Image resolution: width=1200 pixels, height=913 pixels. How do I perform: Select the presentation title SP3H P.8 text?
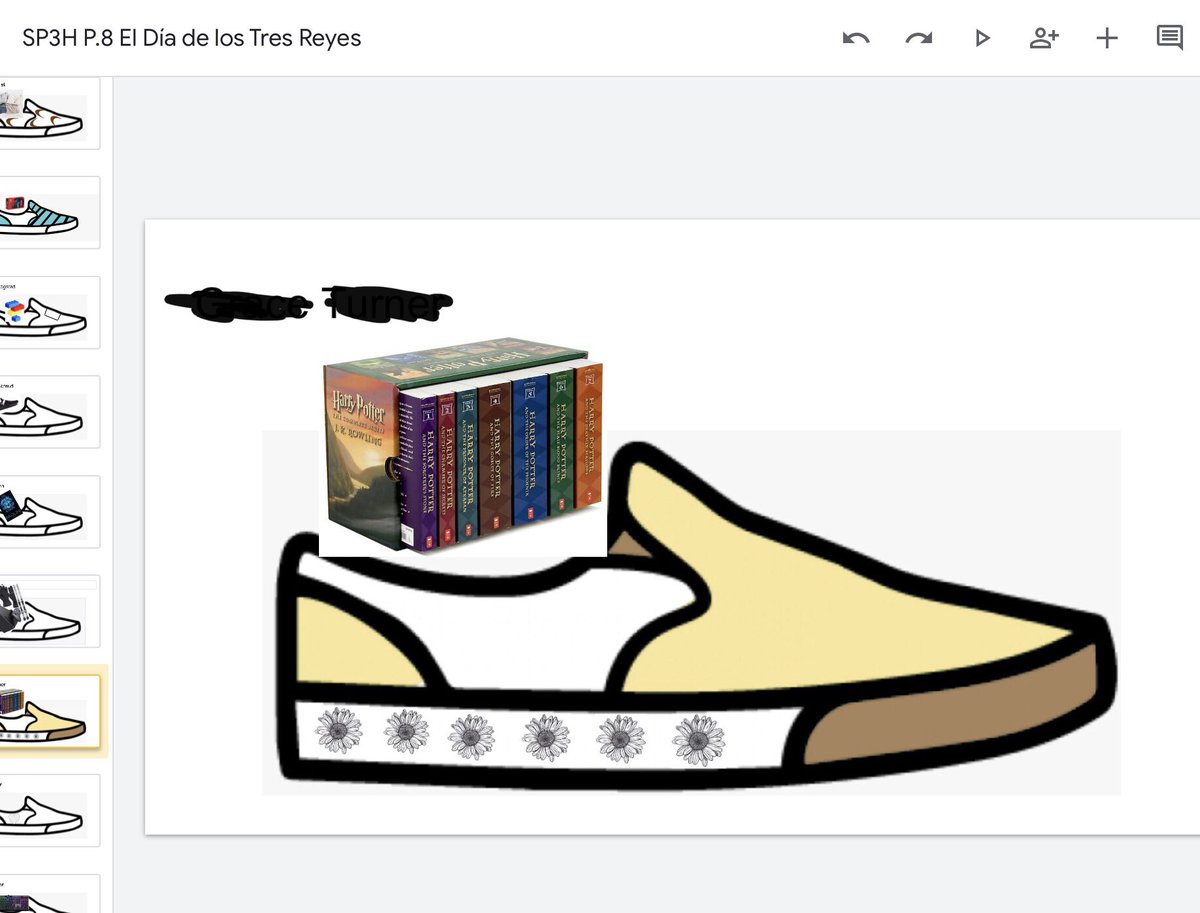192,38
